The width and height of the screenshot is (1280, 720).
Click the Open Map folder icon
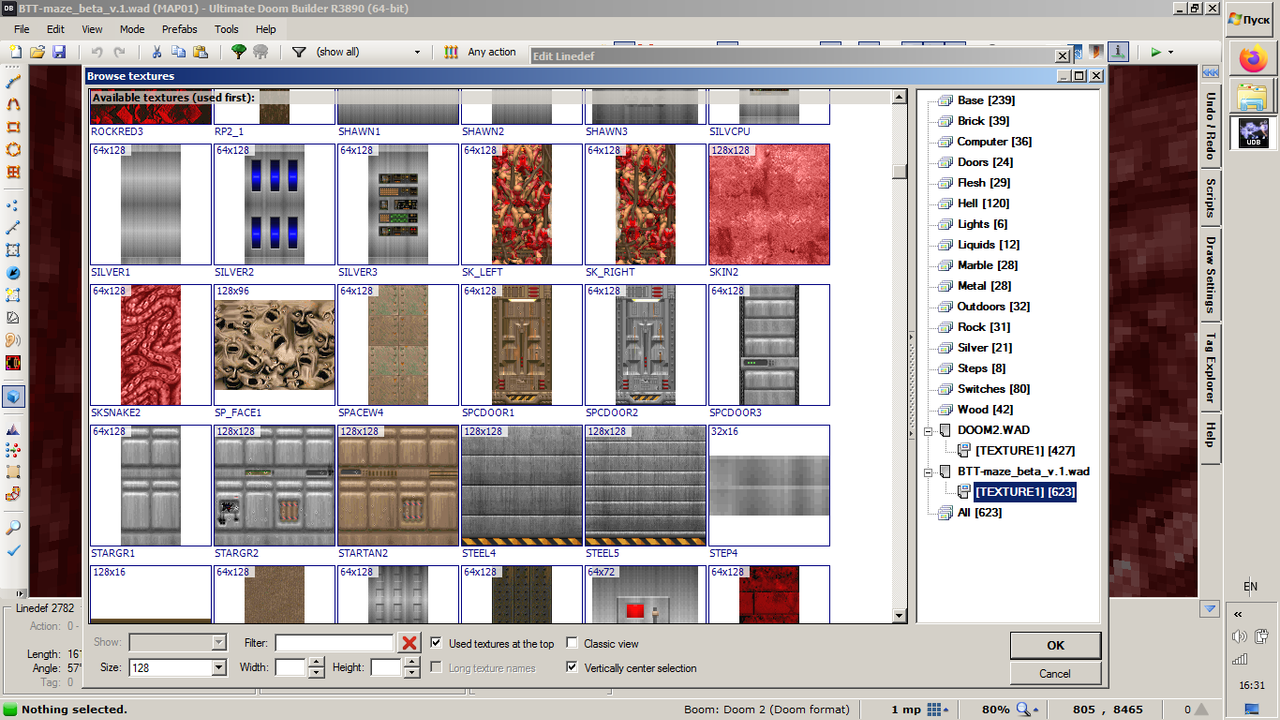[37, 52]
